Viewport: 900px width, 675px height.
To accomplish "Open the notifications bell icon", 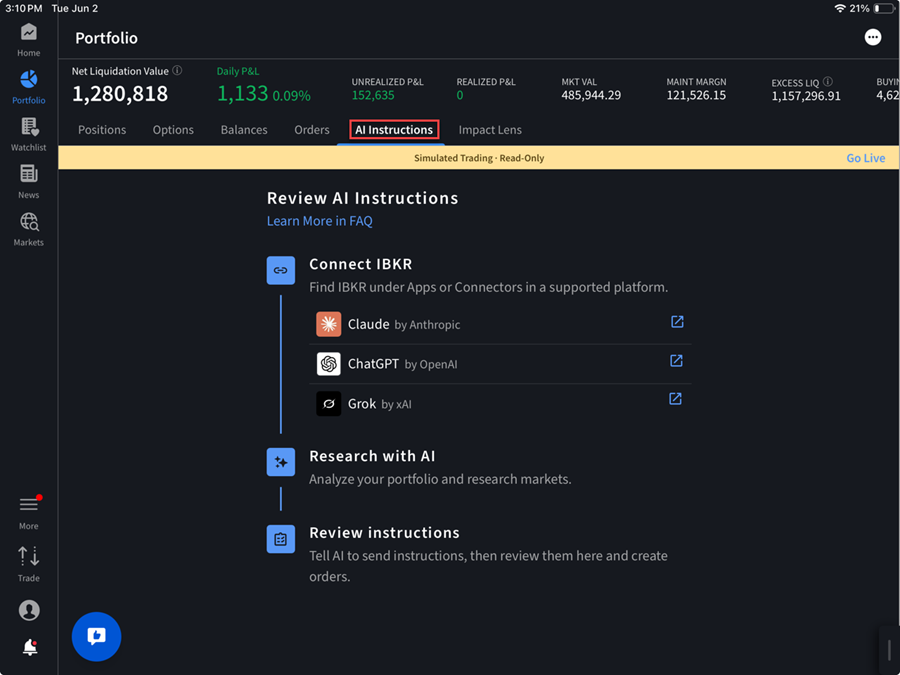I will tap(30, 647).
